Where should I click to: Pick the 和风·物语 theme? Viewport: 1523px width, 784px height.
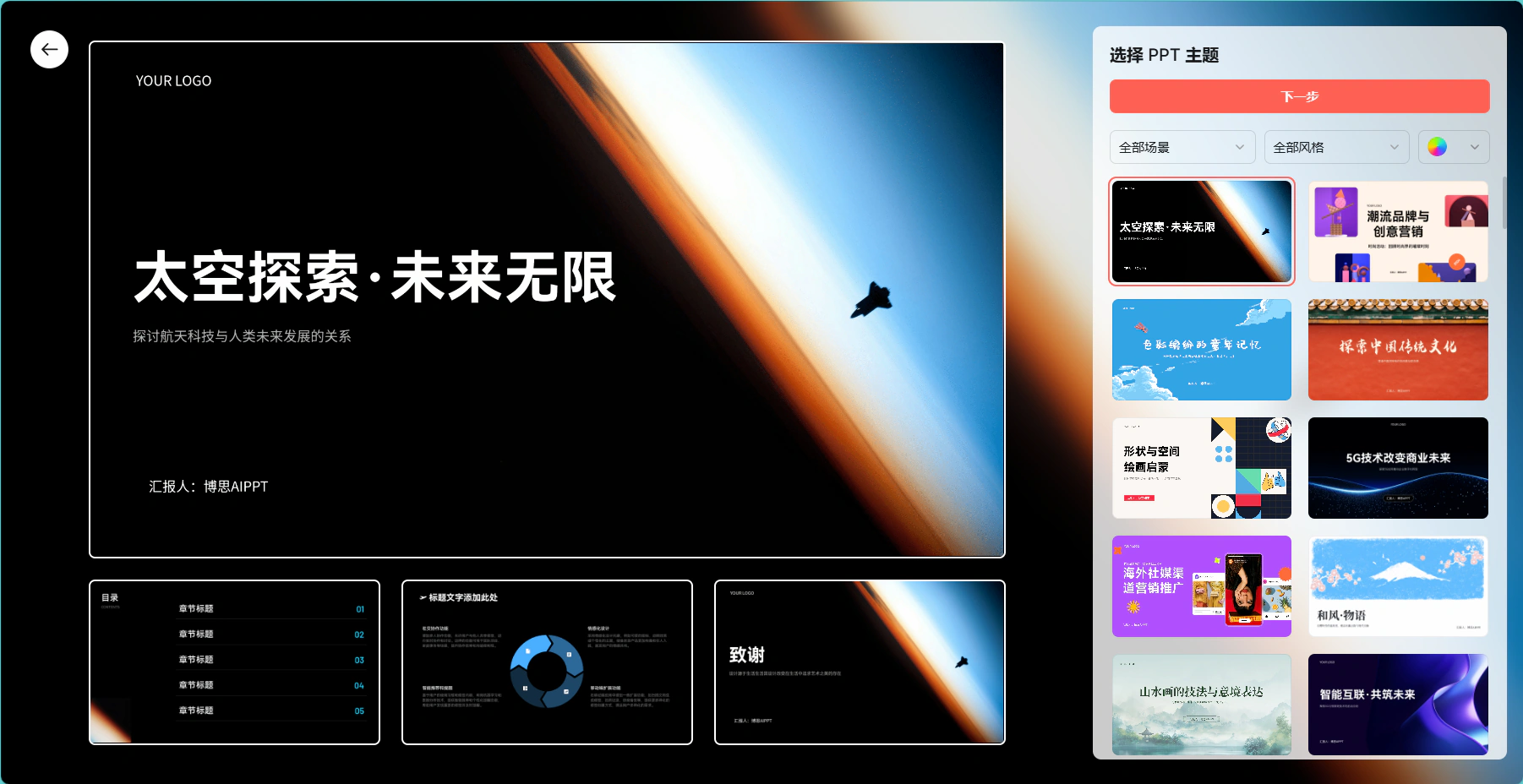1398,586
